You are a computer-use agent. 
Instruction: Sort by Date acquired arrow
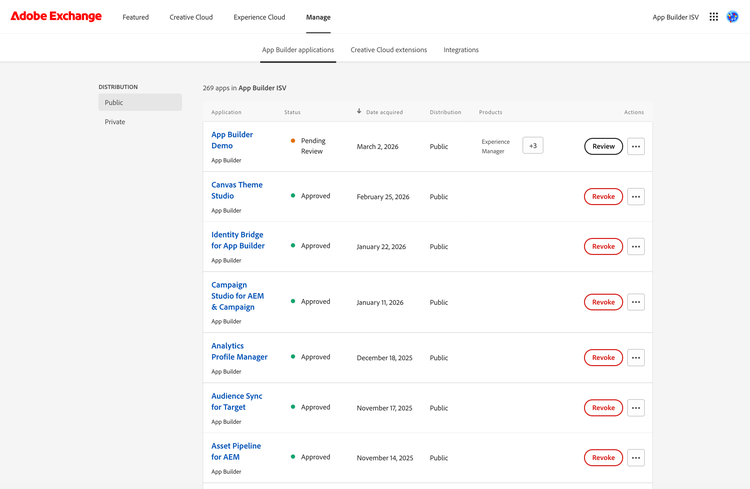[359, 111]
